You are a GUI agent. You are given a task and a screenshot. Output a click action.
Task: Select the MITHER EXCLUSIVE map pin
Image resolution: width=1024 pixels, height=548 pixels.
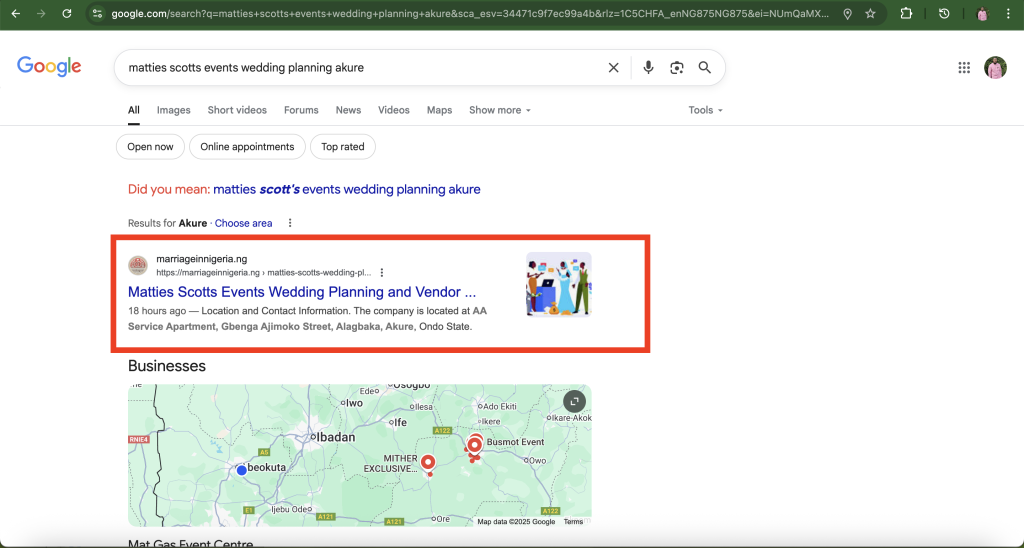tap(428, 463)
